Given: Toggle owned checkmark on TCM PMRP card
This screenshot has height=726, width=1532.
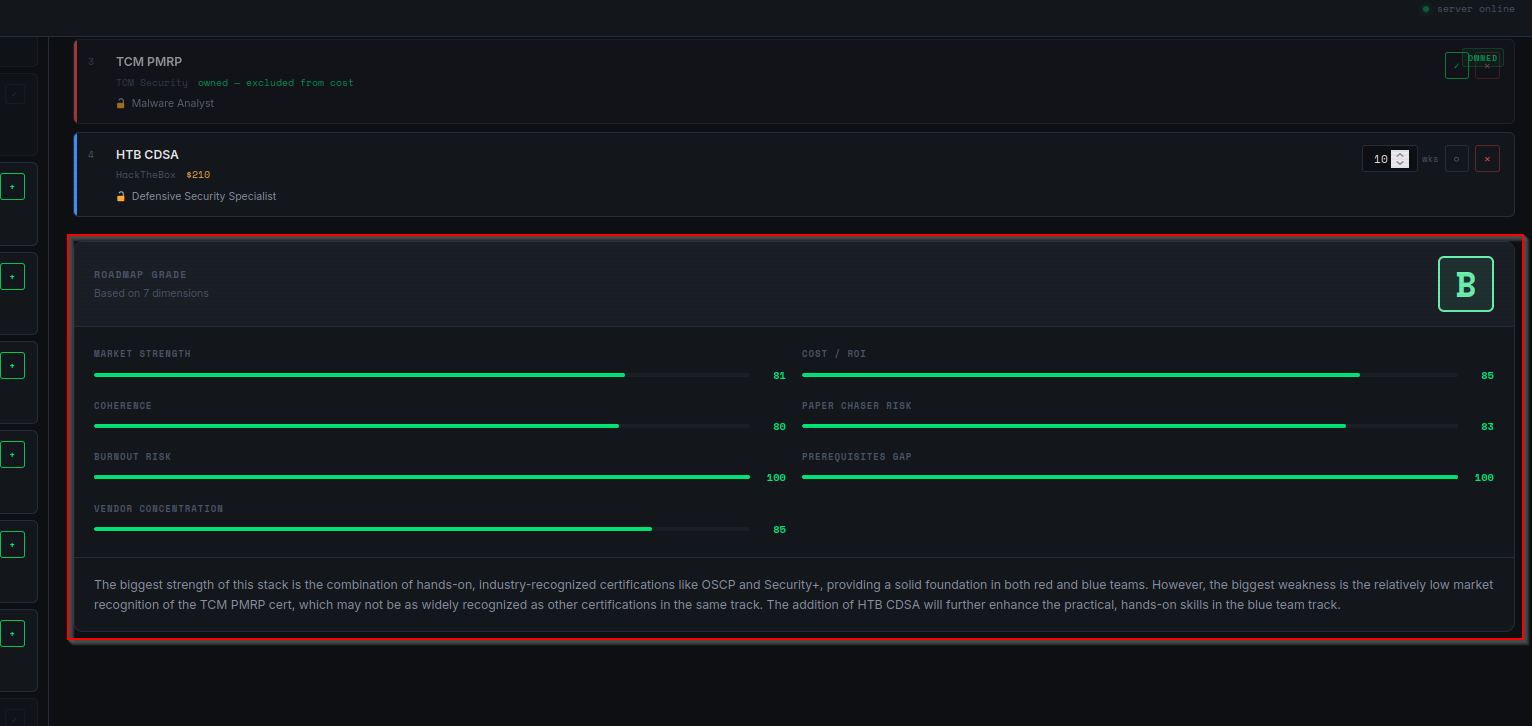Looking at the screenshot, I should 1456,66.
